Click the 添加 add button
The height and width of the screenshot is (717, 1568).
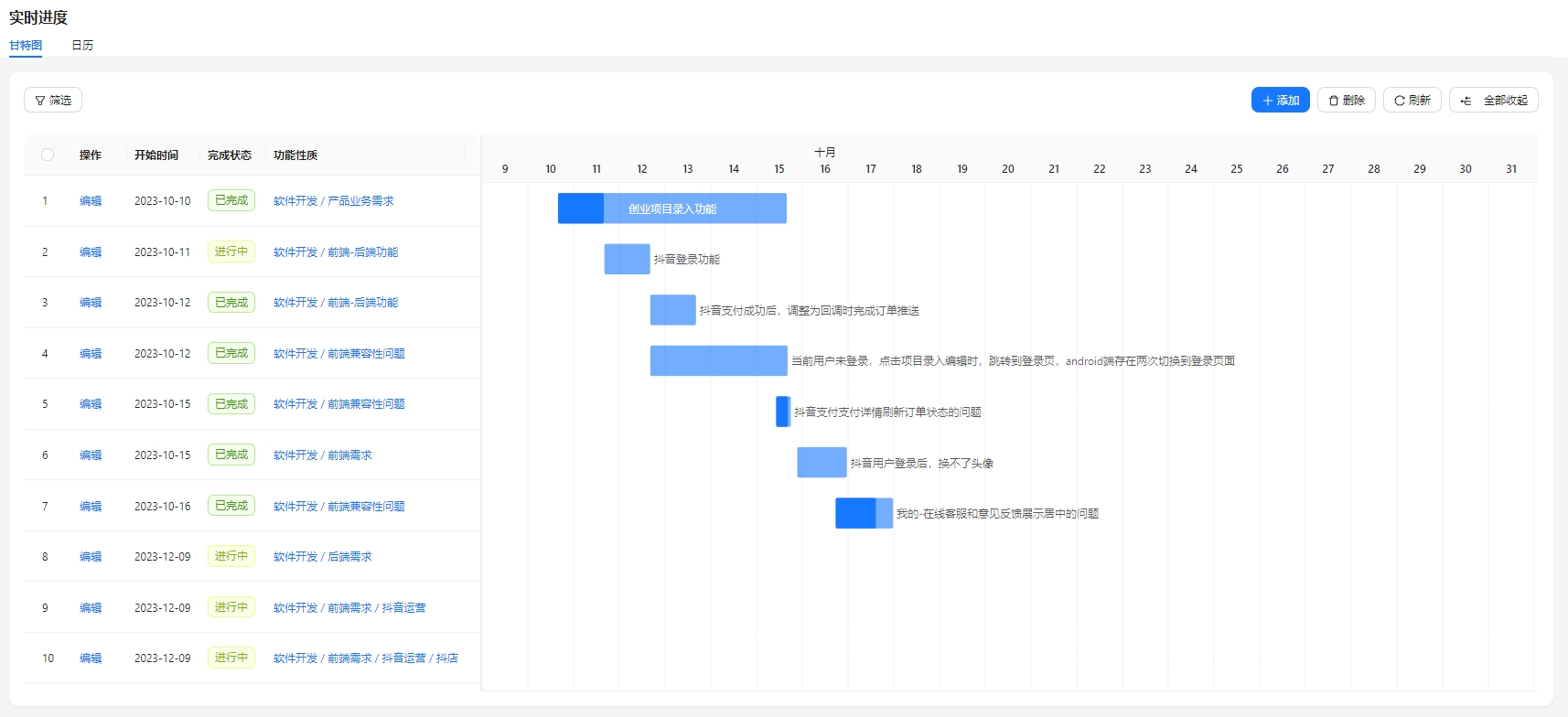(1280, 100)
